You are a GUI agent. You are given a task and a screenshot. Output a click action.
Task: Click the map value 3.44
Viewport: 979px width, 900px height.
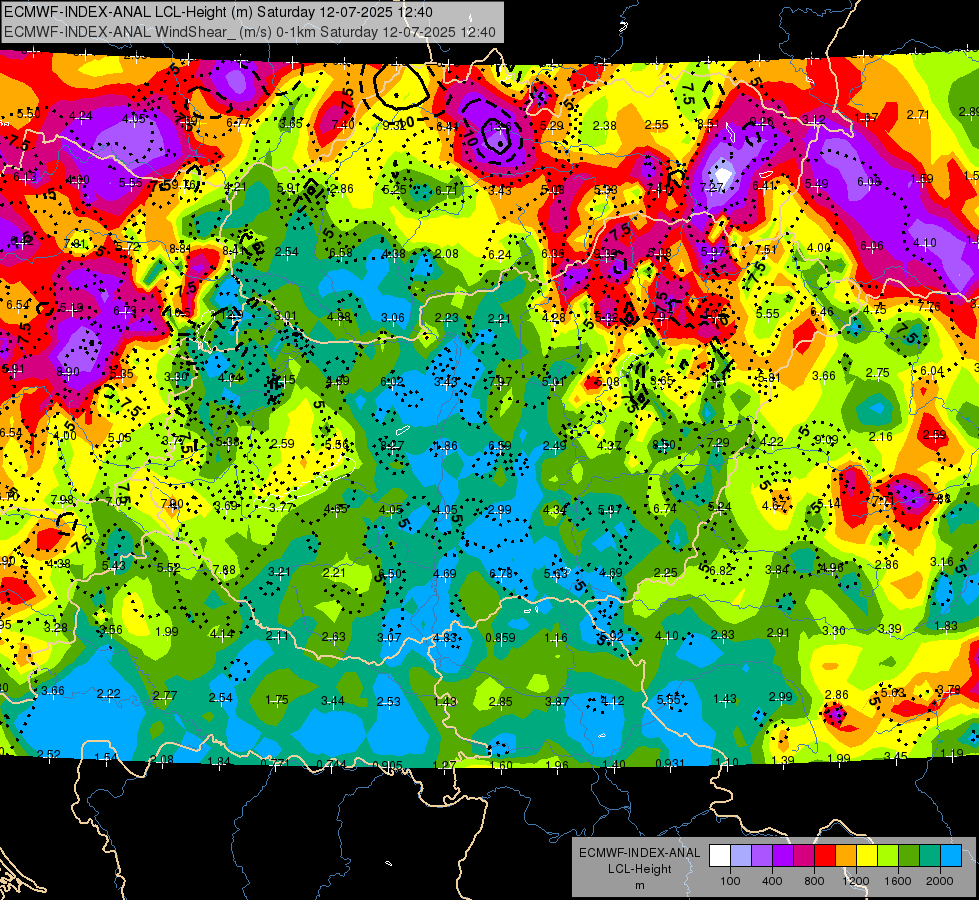click(x=332, y=701)
